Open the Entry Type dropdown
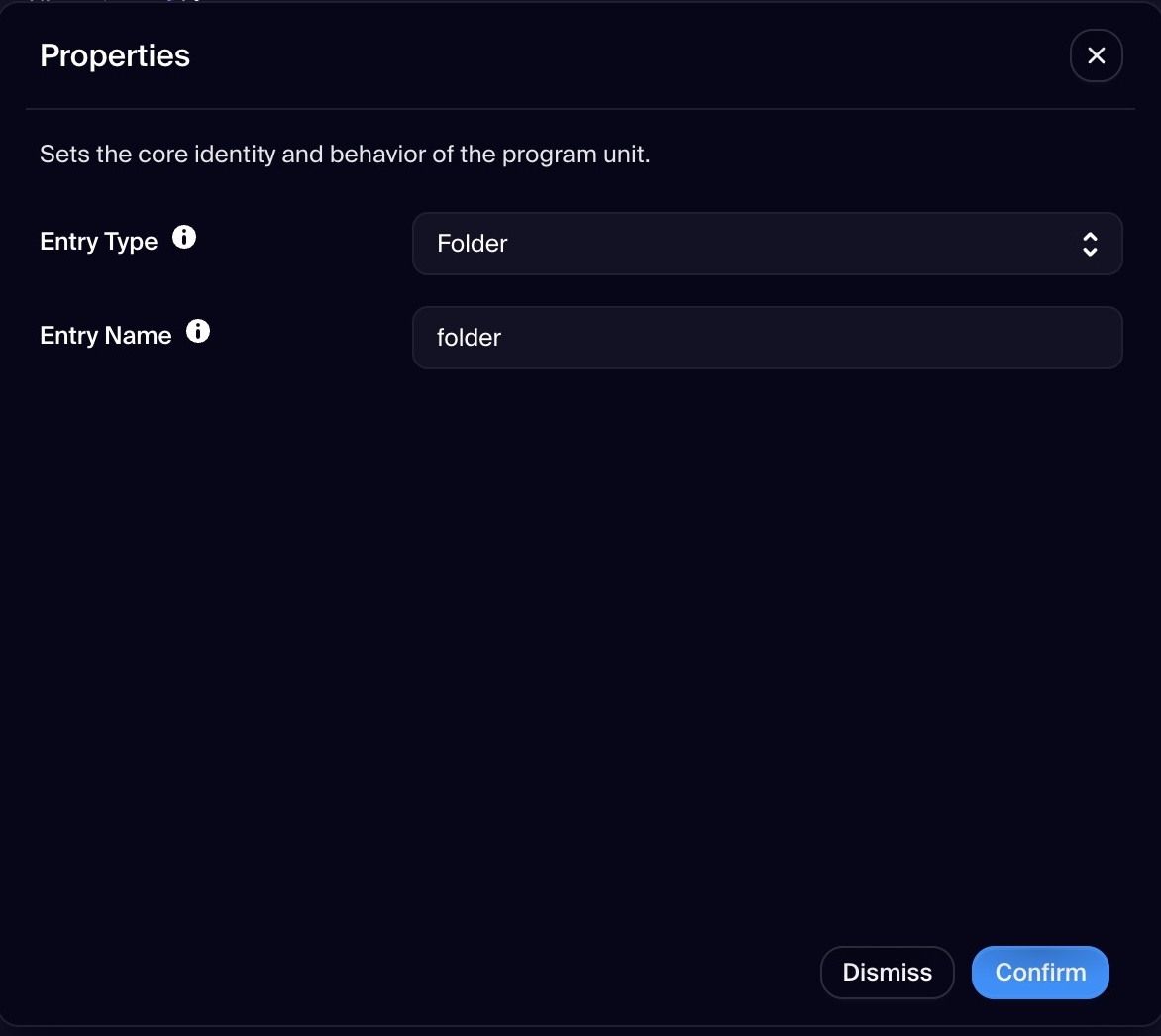The image size is (1161, 1036). [766, 244]
